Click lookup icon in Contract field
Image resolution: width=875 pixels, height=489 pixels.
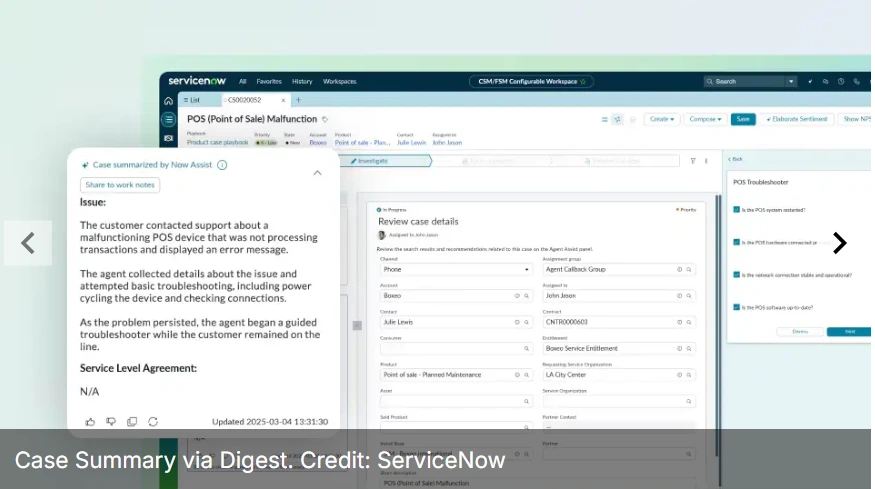coord(689,322)
